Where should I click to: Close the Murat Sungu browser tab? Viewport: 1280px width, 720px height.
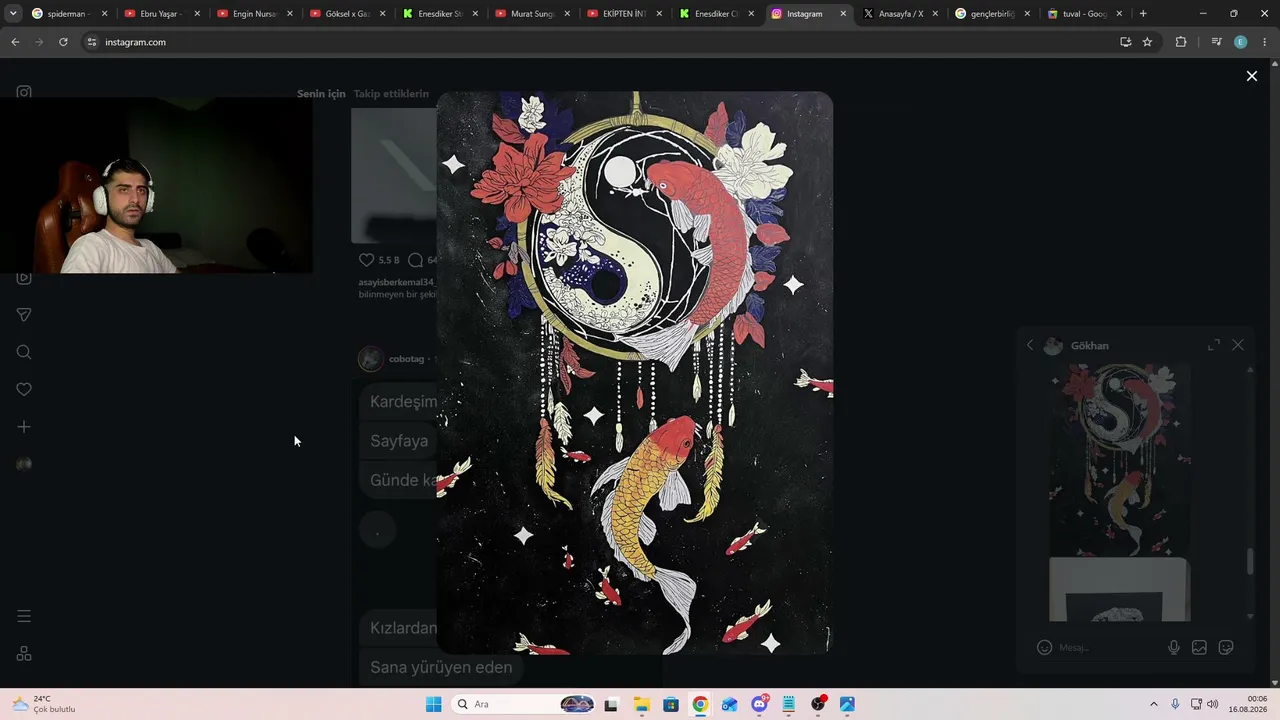pos(566,14)
